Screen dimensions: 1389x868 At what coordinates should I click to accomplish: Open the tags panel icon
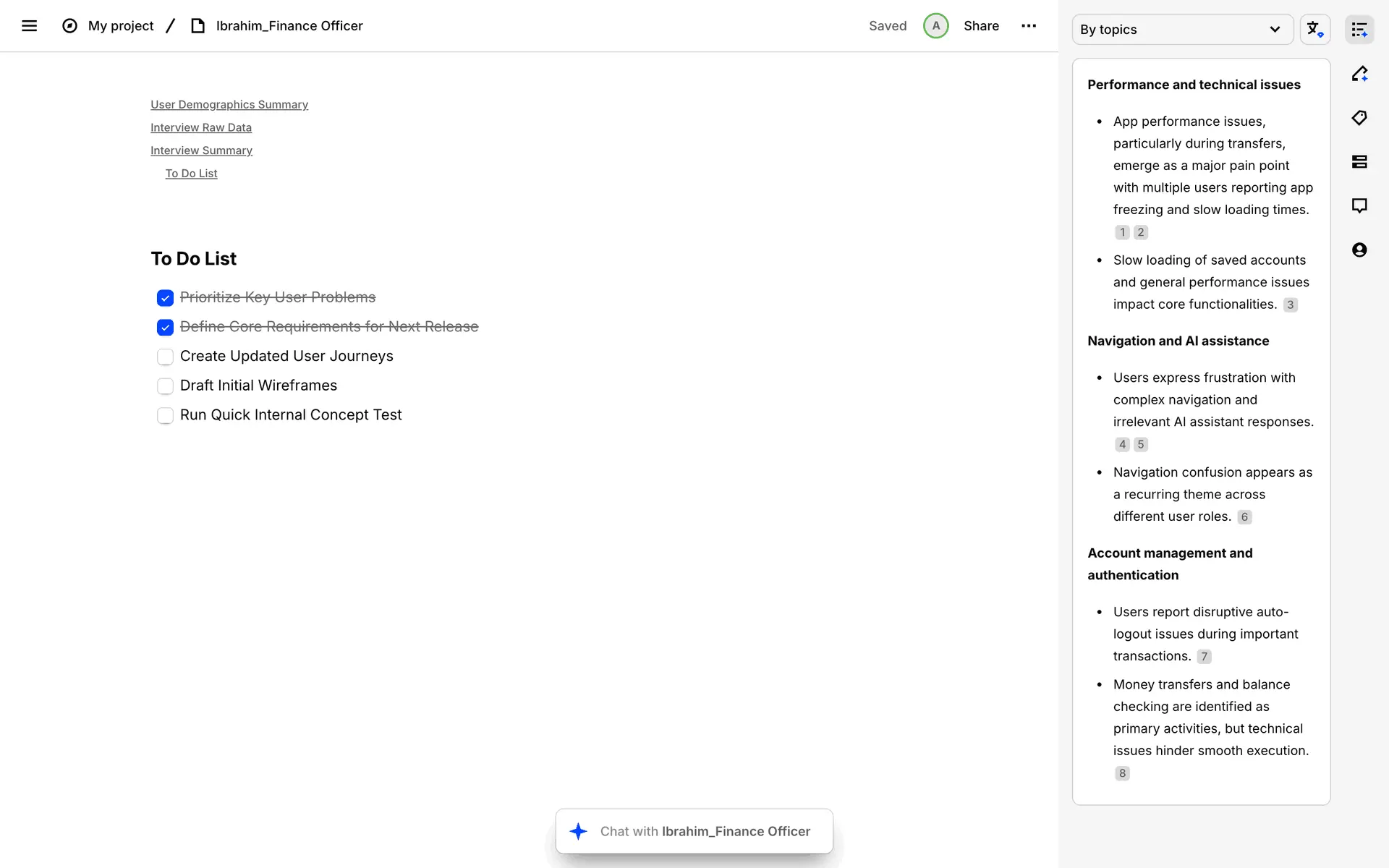pyautogui.click(x=1359, y=118)
